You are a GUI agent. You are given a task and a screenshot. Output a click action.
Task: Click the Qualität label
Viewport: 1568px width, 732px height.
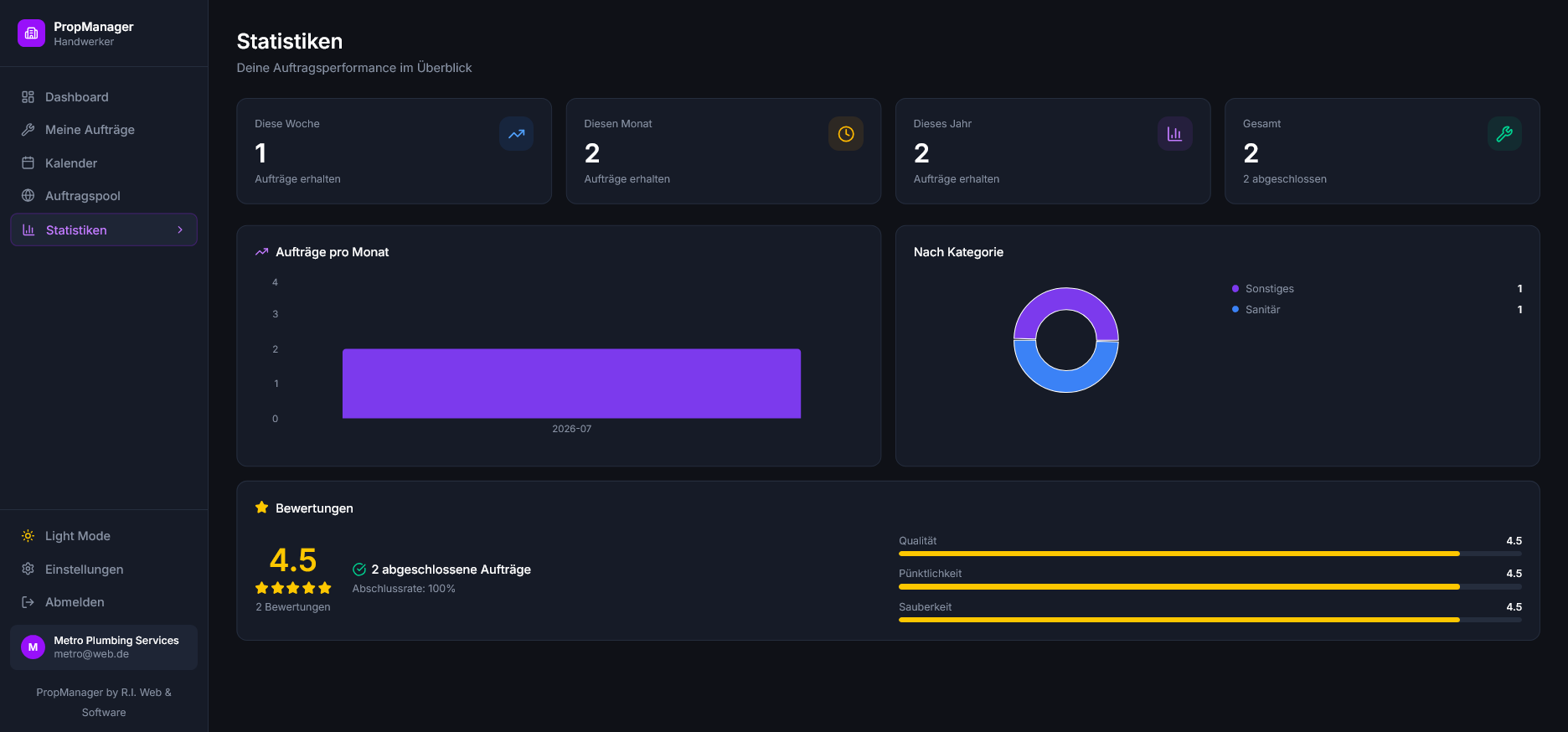click(x=918, y=541)
